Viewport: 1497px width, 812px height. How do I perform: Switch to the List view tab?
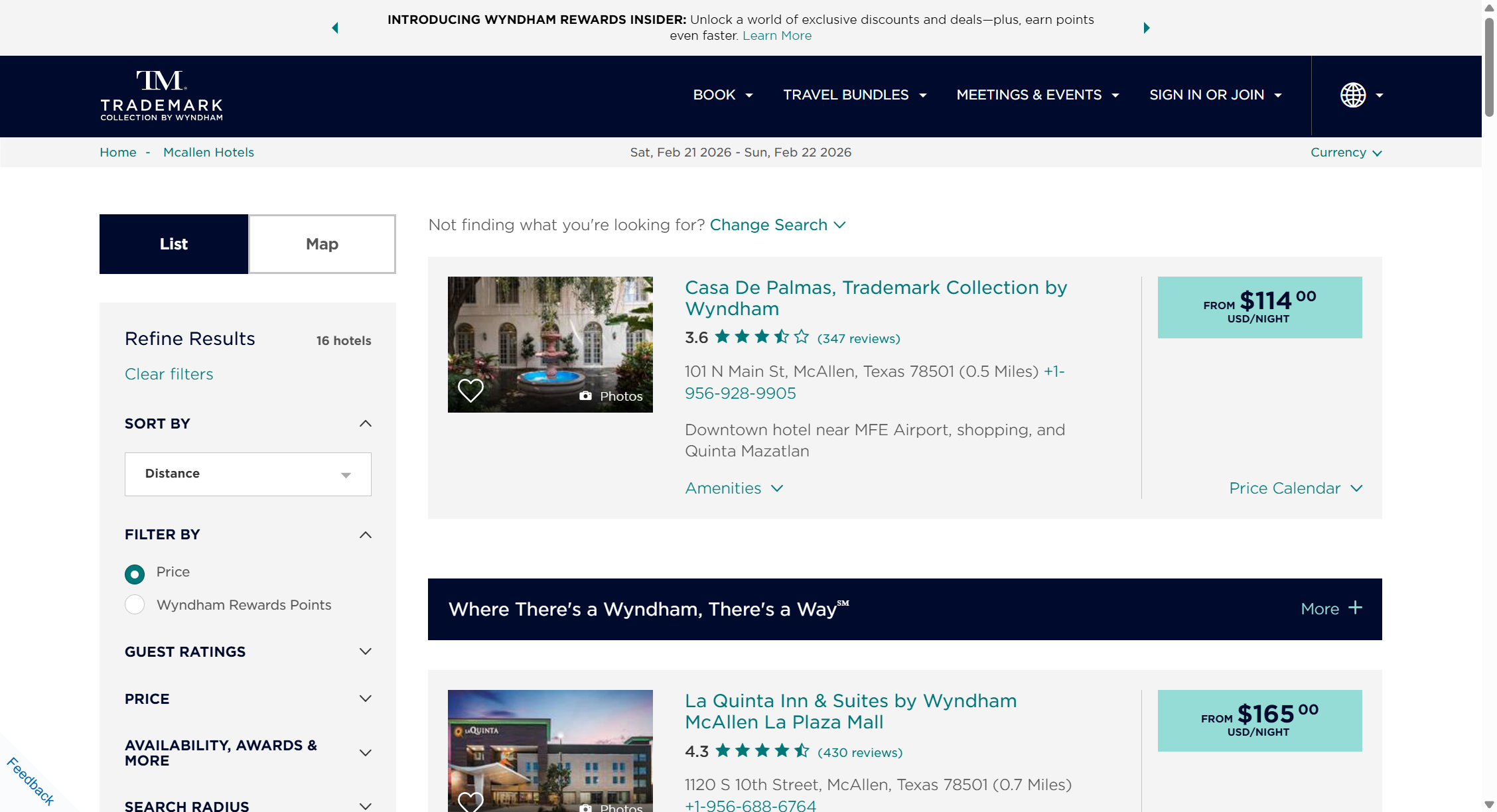[174, 244]
